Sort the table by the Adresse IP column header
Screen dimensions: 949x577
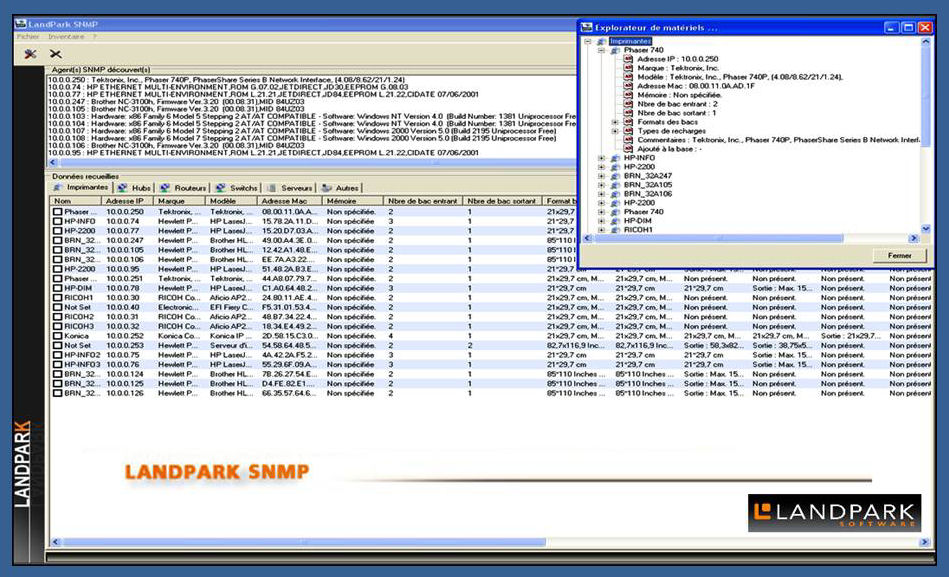126,201
